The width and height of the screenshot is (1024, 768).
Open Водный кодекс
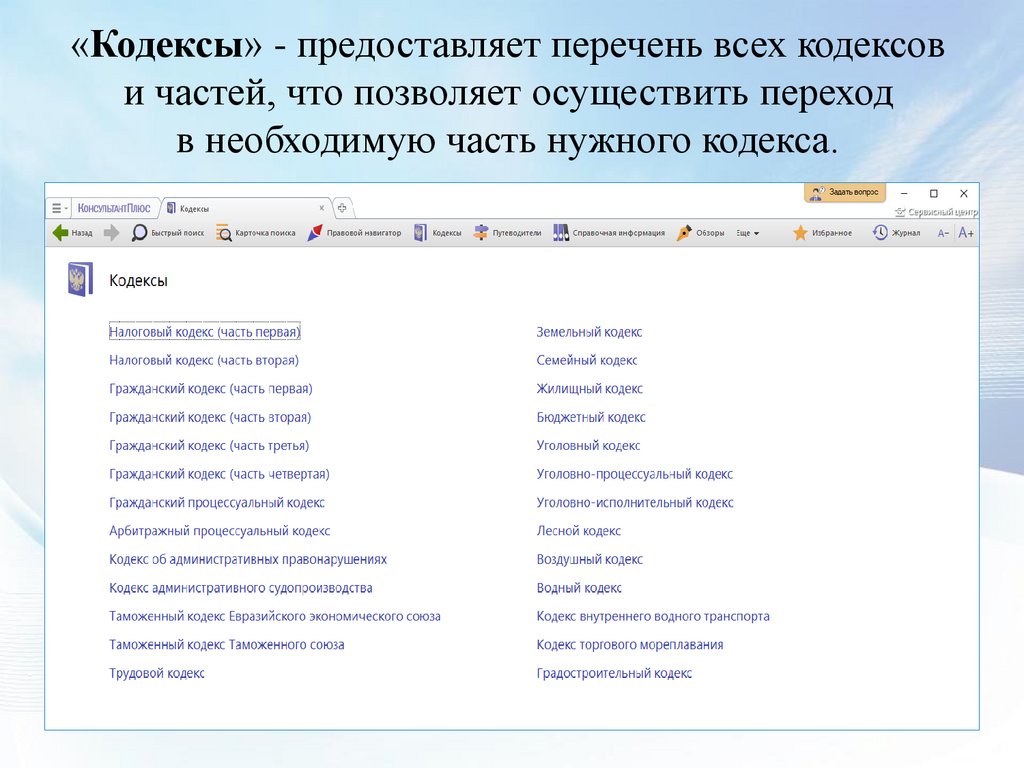point(579,588)
